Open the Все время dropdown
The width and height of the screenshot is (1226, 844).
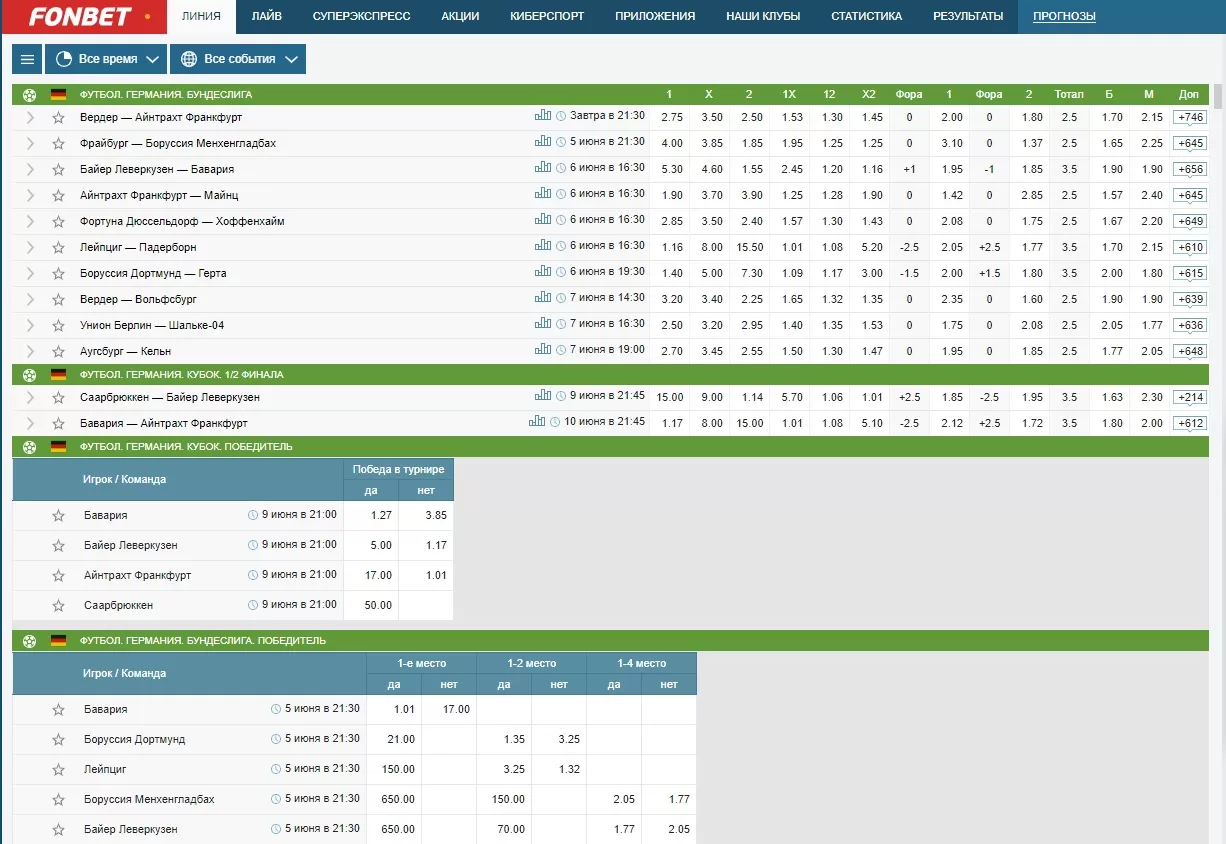point(105,59)
